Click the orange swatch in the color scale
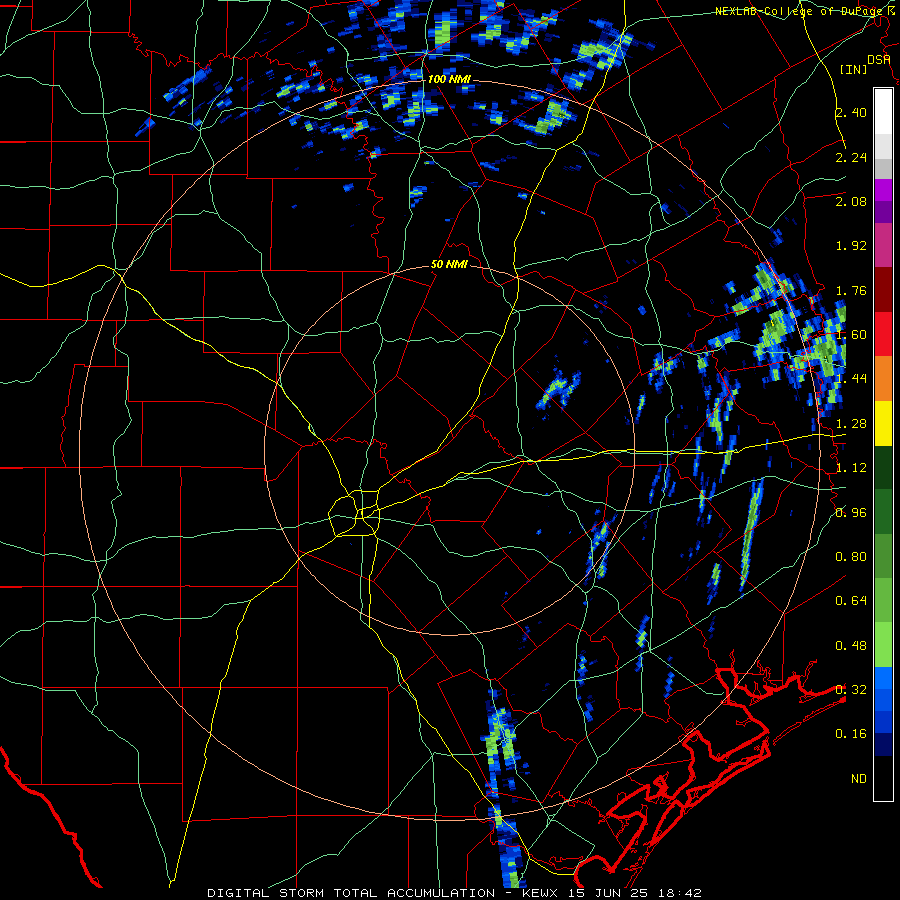Image resolution: width=900 pixels, height=900 pixels. (x=883, y=378)
